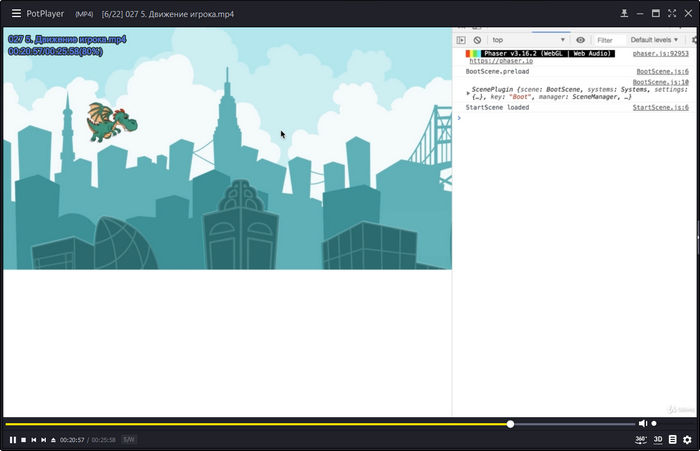The image size is (700, 451).
Task: Click the seek bar handle
Action: [x=510, y=424]
